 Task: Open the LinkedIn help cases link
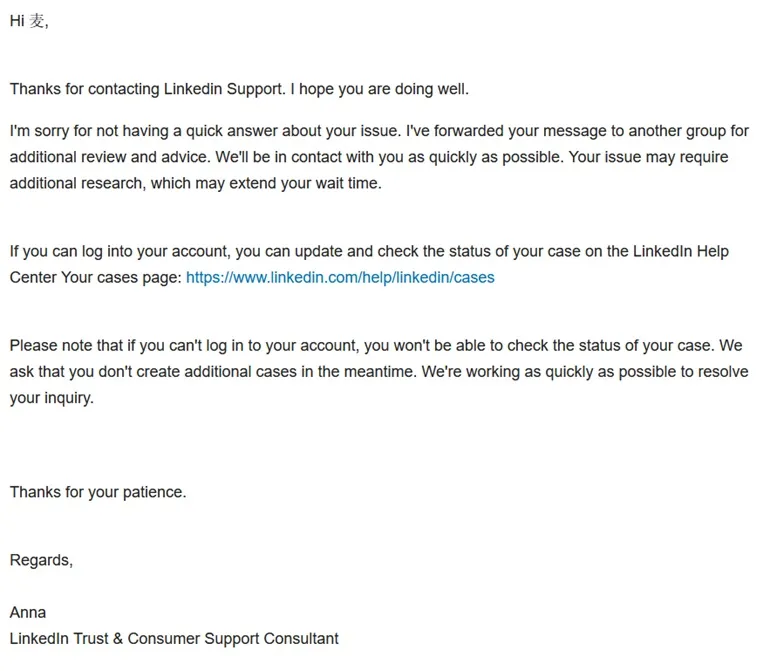click(340, 278)
